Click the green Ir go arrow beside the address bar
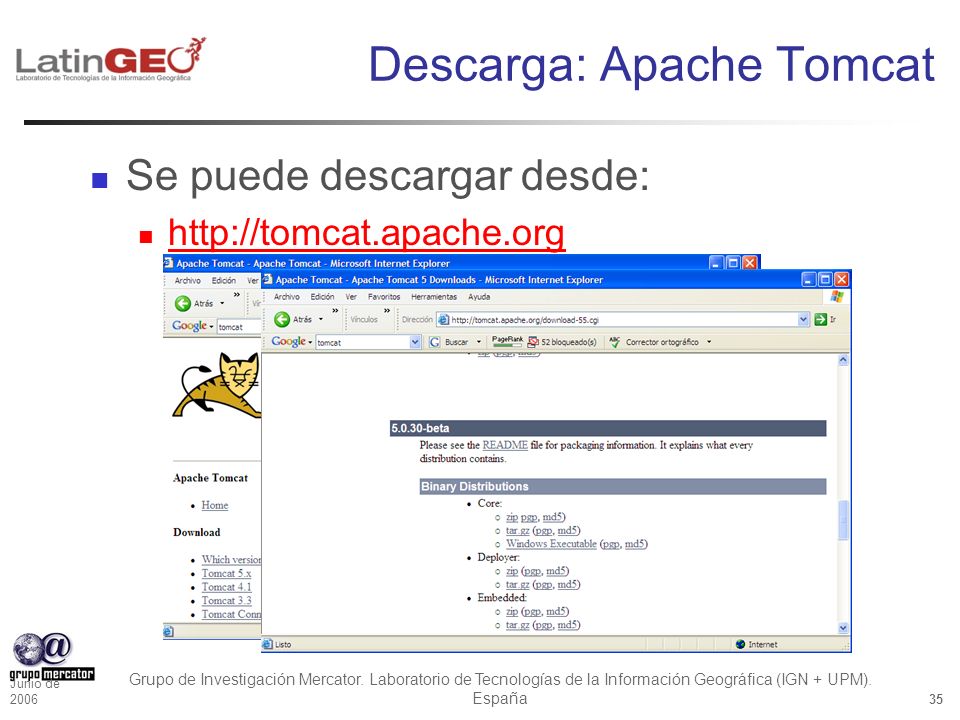Screen dimensions: 960x720 click(820, 319)
